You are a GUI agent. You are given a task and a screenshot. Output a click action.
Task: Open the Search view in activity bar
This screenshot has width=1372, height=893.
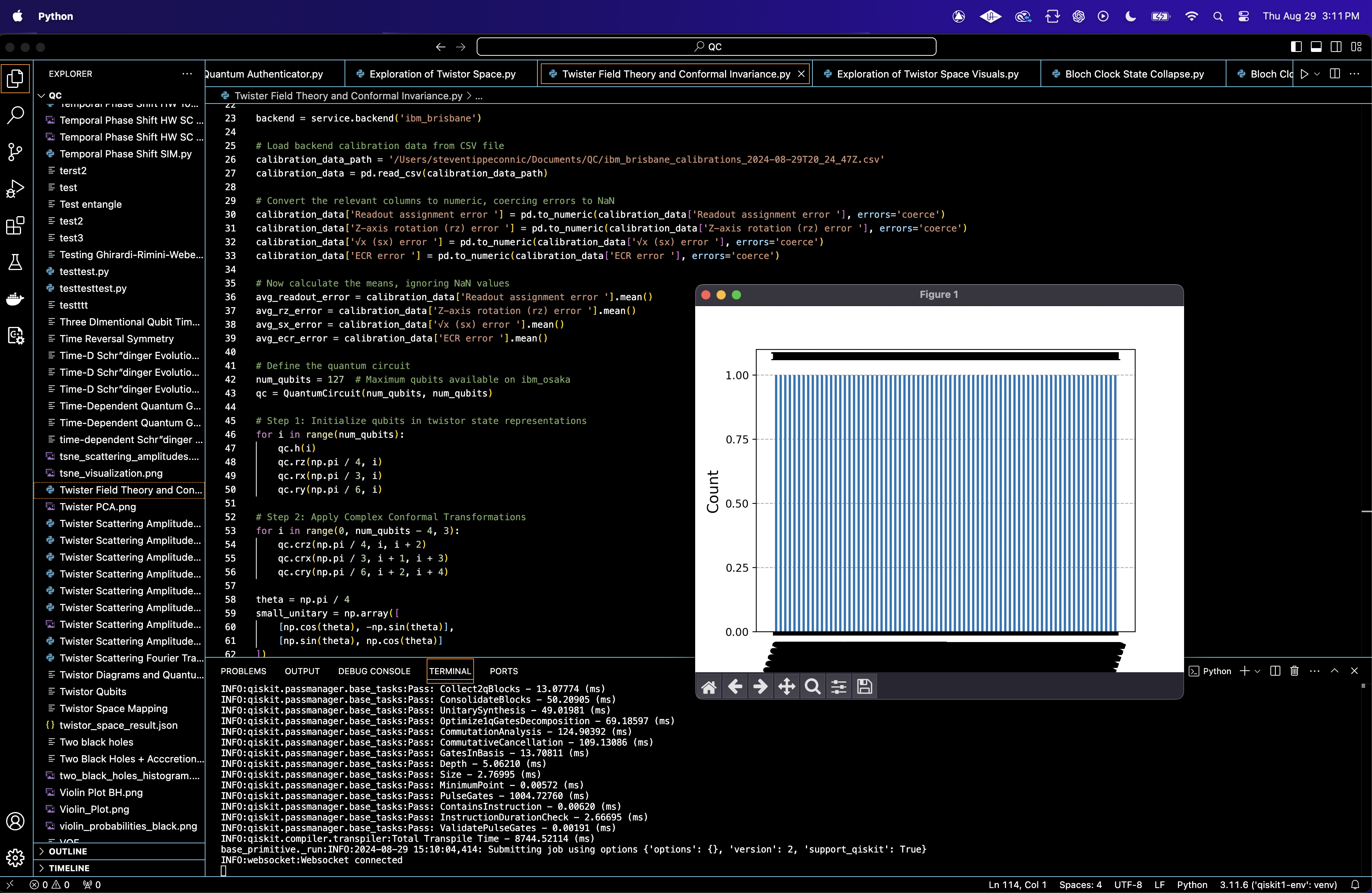(x=16, y=115)
